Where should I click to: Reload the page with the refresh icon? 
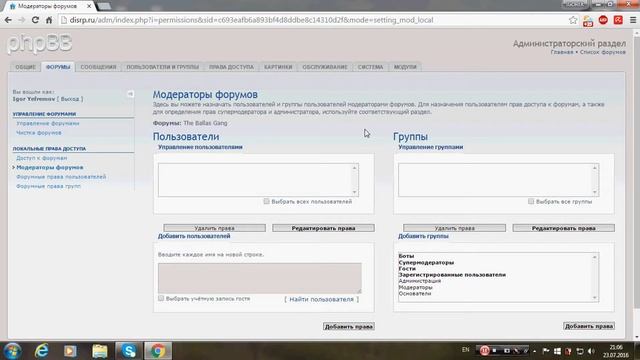click(x=35, y=20)
